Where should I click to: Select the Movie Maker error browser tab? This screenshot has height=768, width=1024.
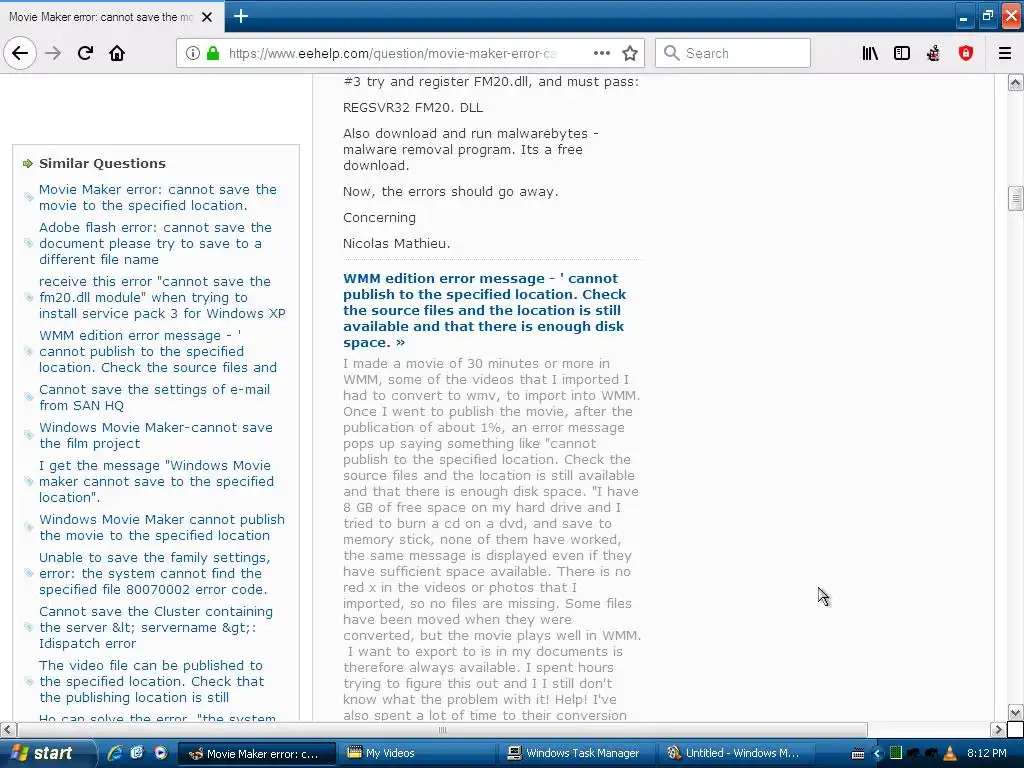[101, 17]
